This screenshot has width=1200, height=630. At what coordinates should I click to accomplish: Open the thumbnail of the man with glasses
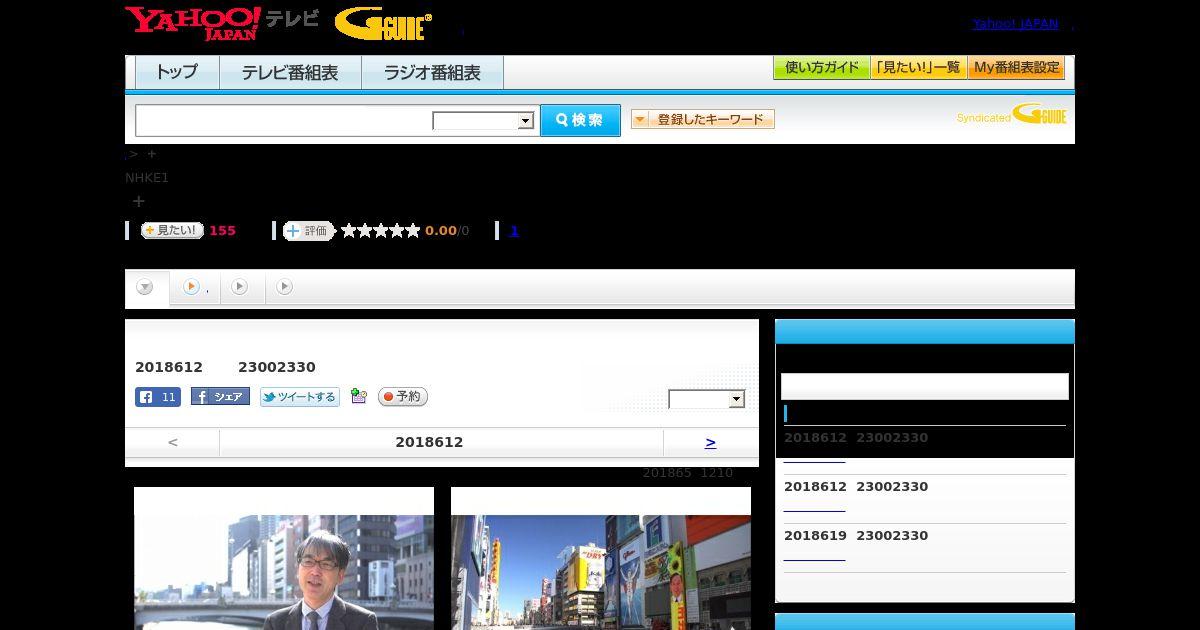point(284,558)
